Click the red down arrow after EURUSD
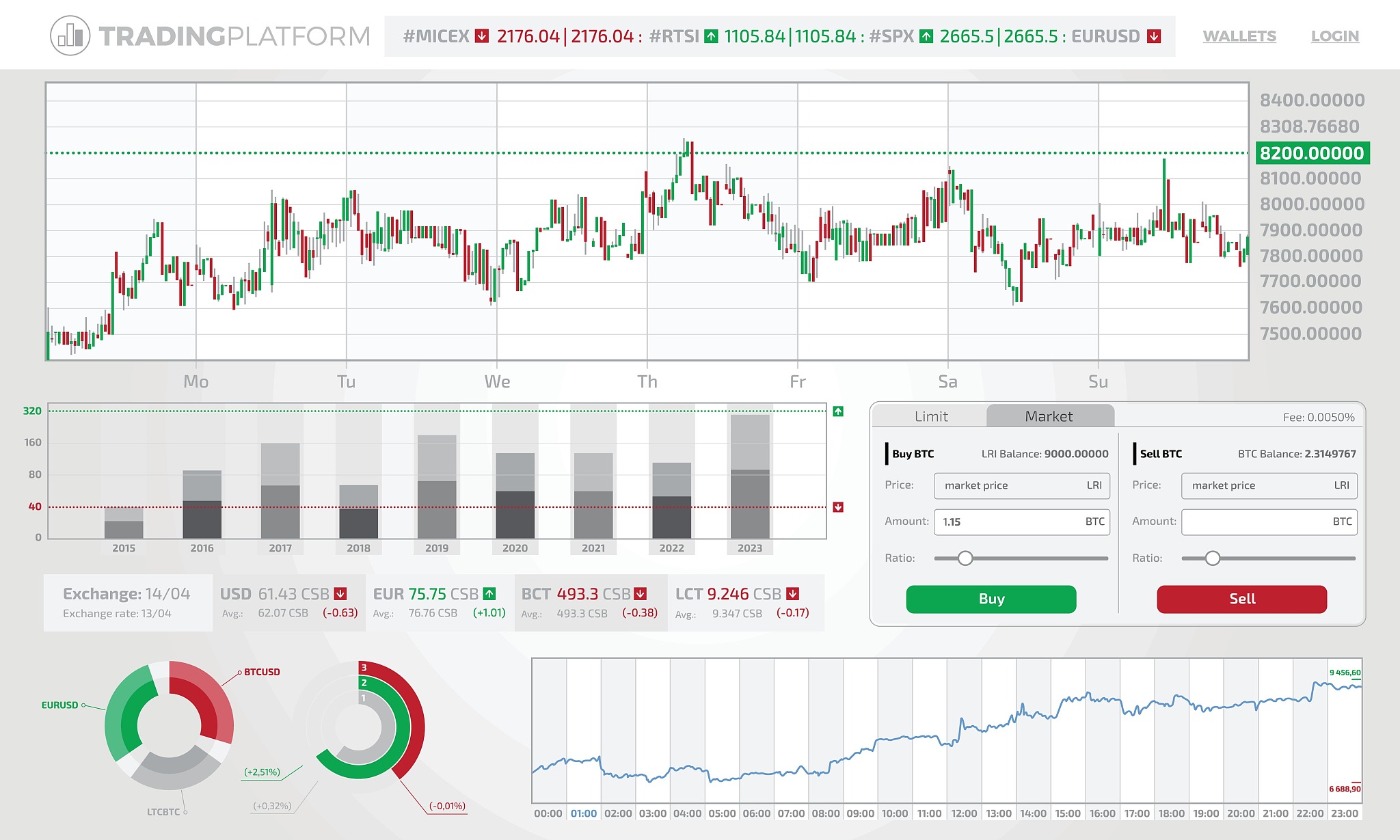 1154,36
